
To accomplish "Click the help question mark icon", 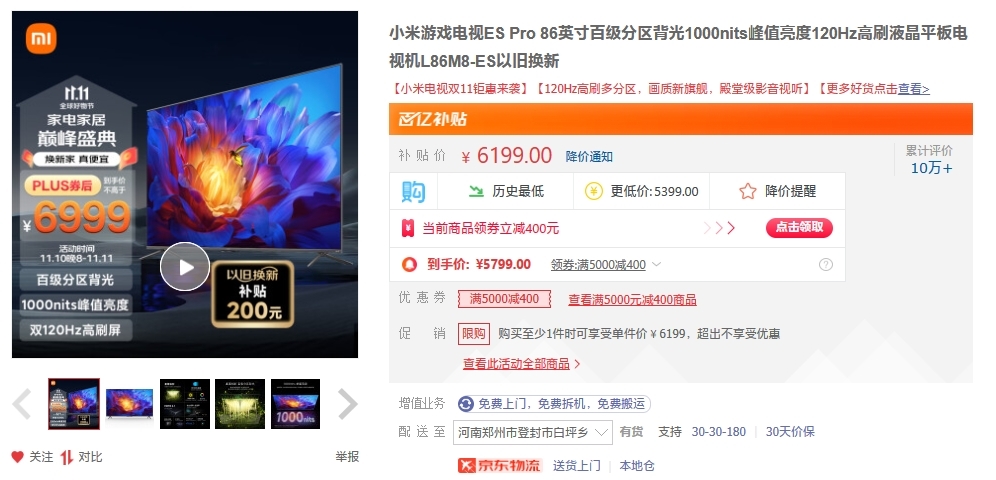I will click(826, 264).
